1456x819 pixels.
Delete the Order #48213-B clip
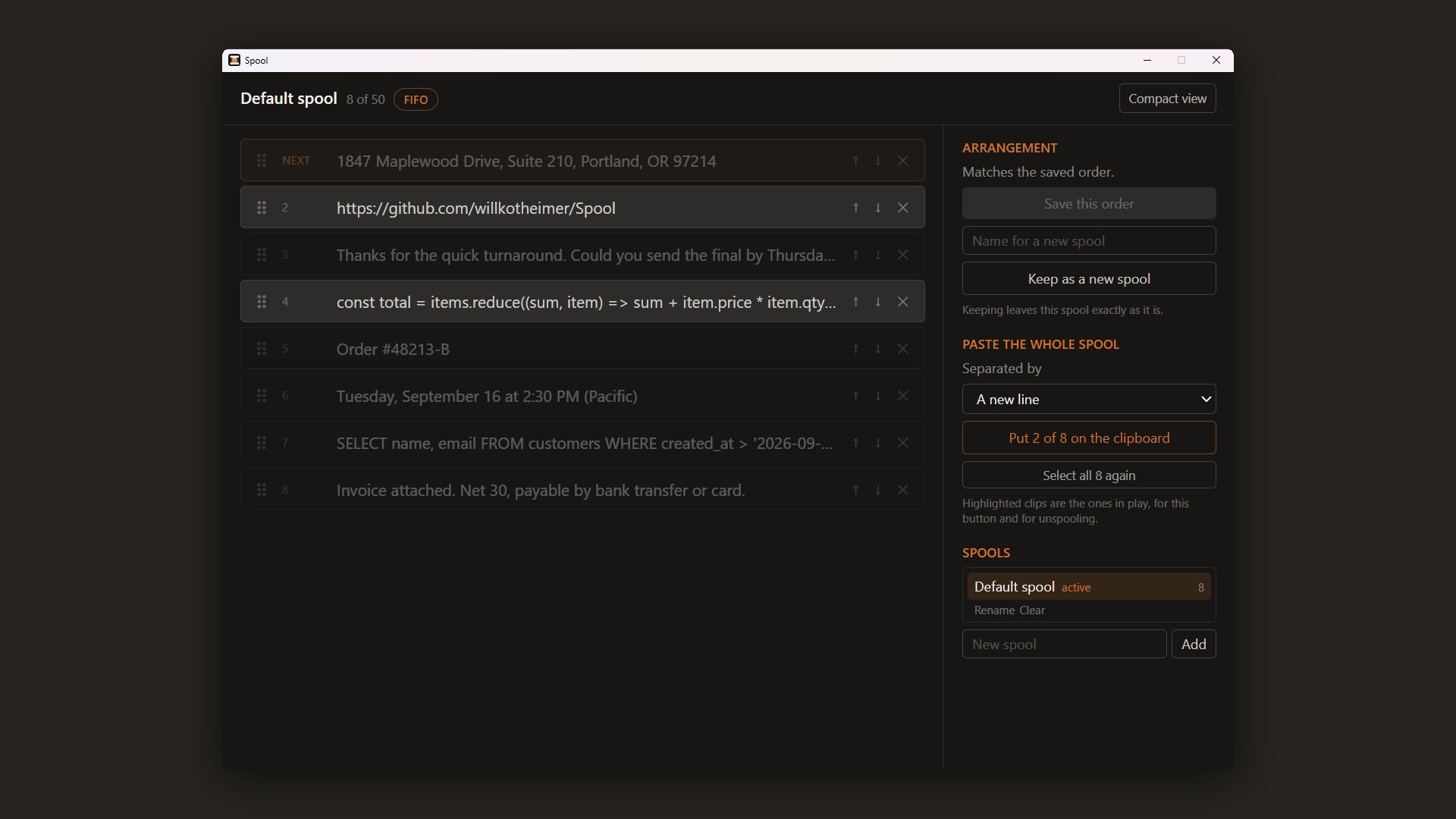point(903,349)
